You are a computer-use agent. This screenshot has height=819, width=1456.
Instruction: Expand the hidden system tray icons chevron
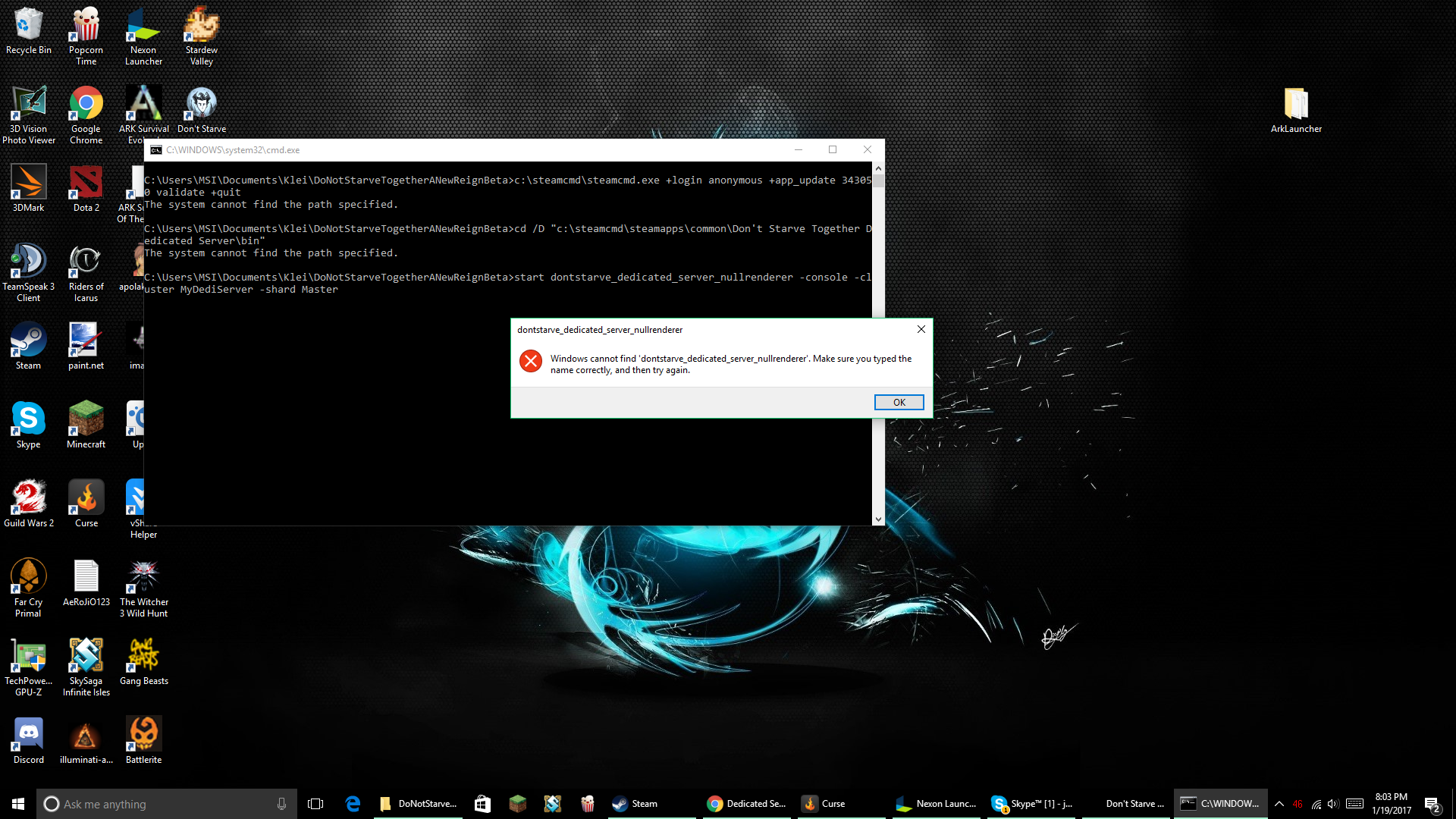1279,804
